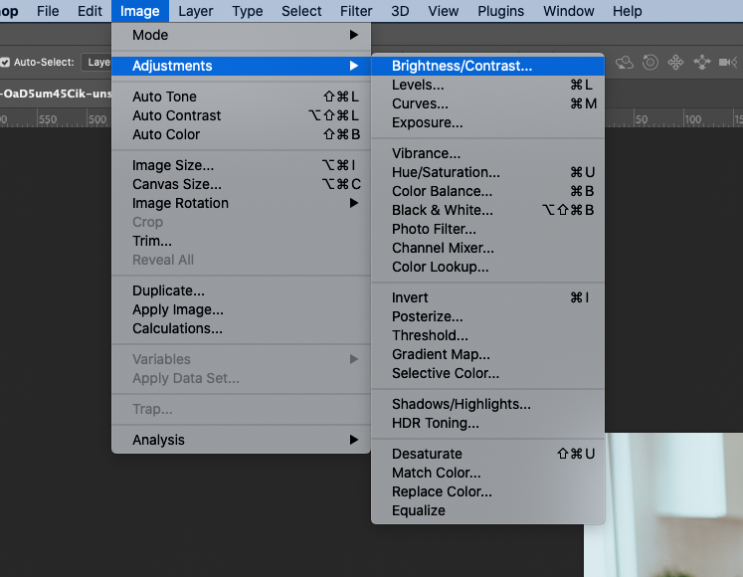This screenshot has height=577, width=743.
Task: Click the 3D pan mode icon
Action: [676, 63]
